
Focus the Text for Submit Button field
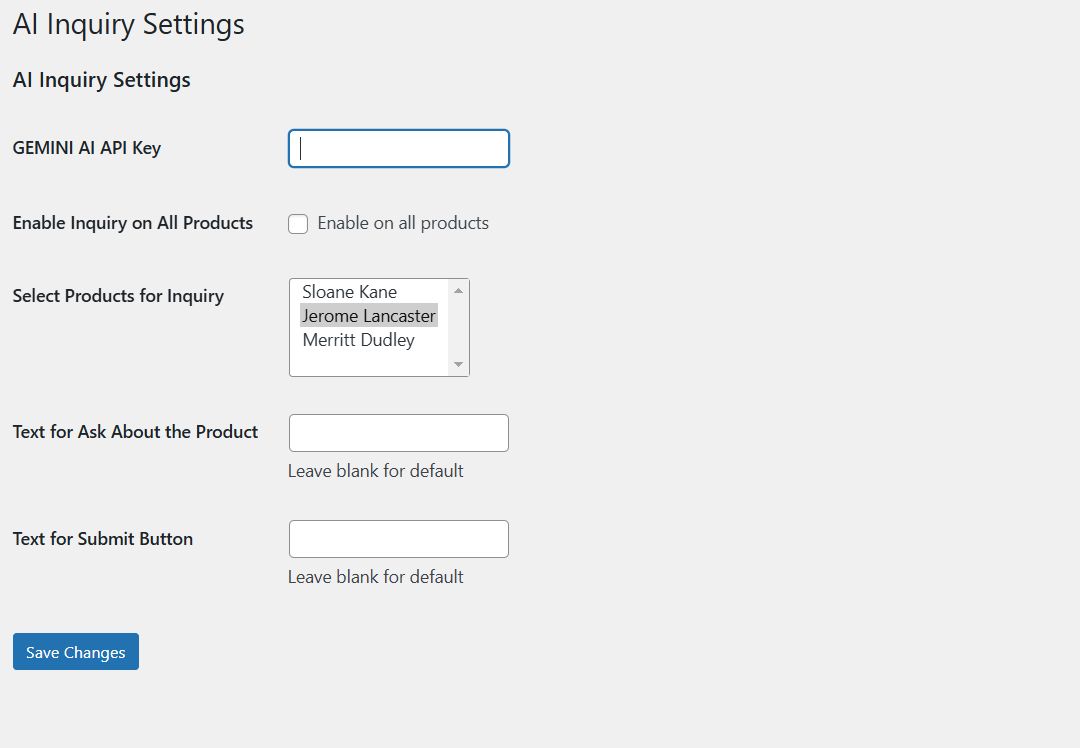pos(399,539)
